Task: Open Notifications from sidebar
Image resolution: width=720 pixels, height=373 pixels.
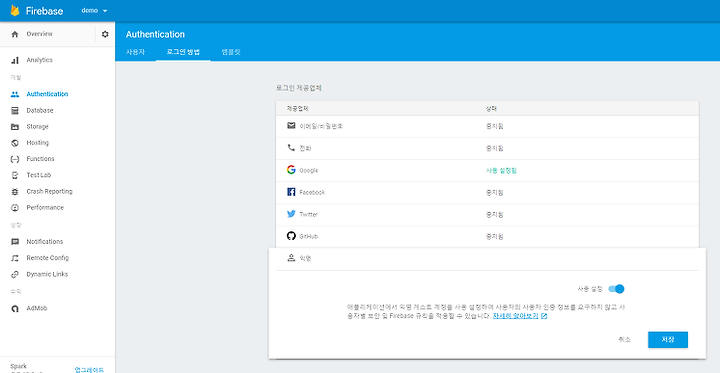Action: 45,242
